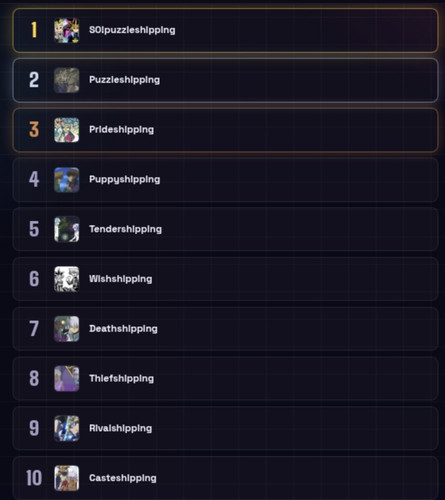Select the rank 10 number label
Screen dimensions: 445x500
coord(34,478)
